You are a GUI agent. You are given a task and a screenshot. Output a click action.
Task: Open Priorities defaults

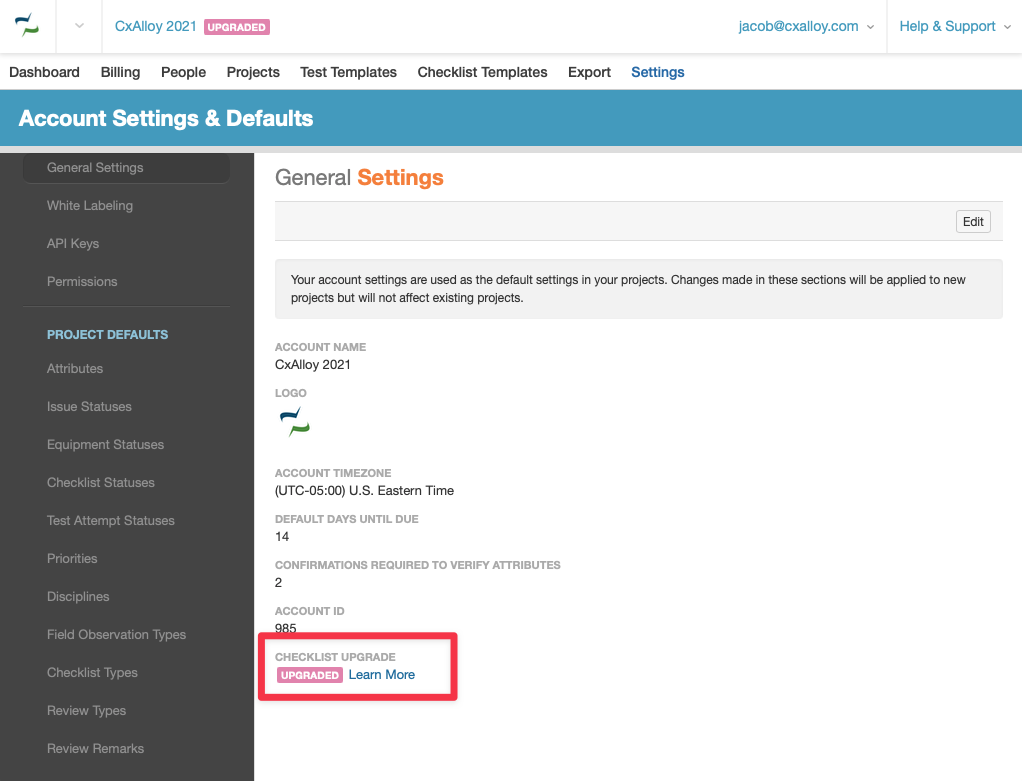point(72,558)
